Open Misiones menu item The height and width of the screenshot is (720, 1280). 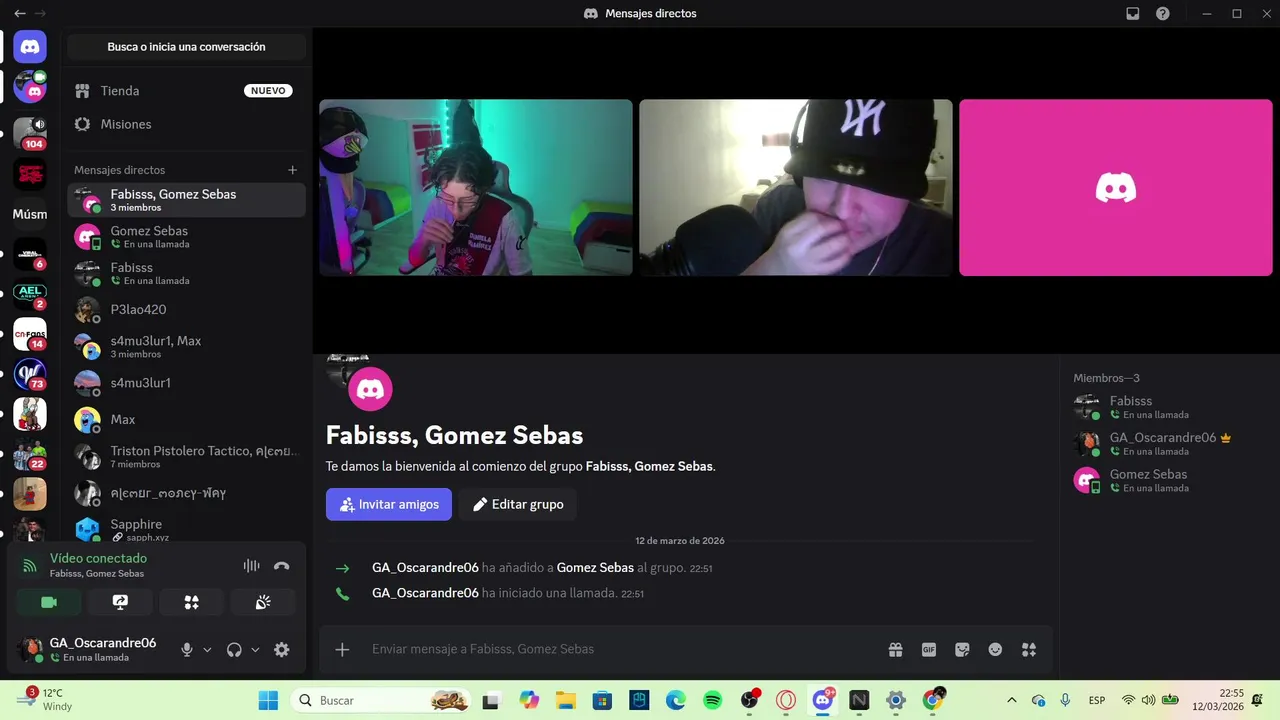tap(186, 124)
